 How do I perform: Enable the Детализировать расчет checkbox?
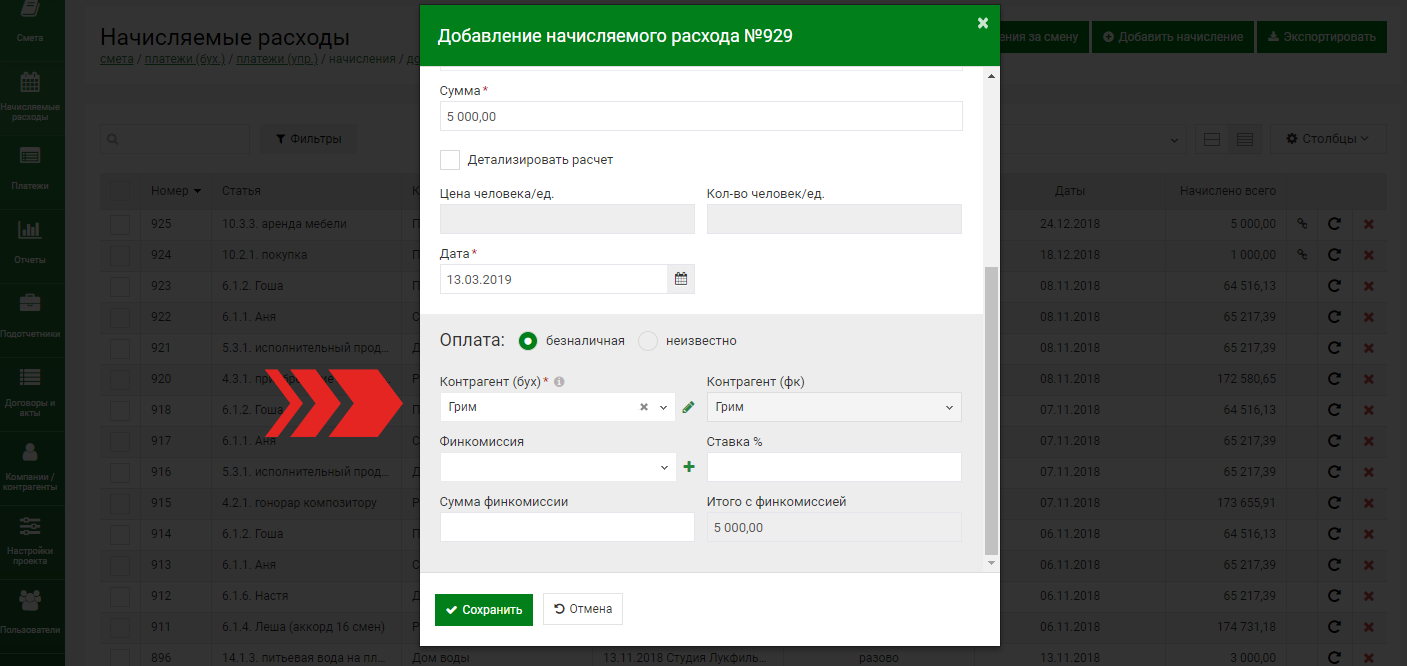(450, 160)
